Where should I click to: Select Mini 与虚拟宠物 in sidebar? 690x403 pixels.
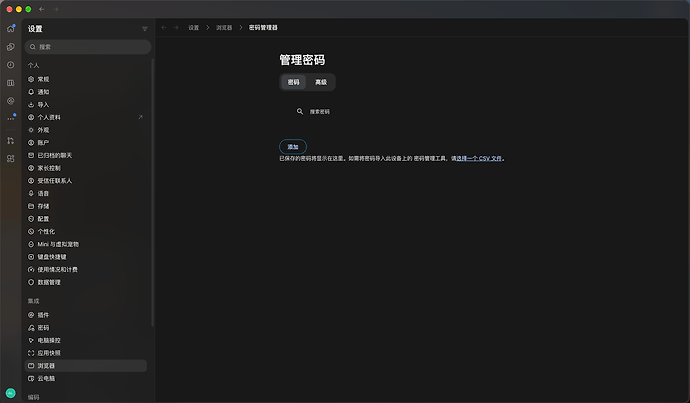[86, 244]
